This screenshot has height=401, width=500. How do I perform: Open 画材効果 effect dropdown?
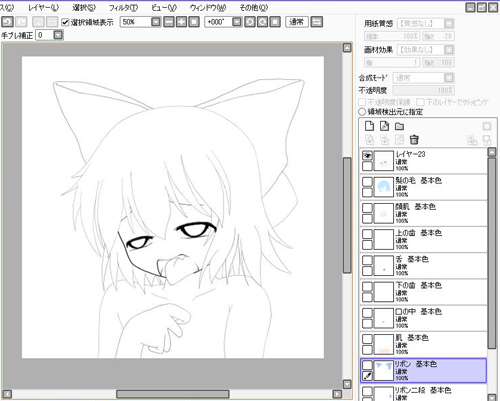(x=449, y=50)
